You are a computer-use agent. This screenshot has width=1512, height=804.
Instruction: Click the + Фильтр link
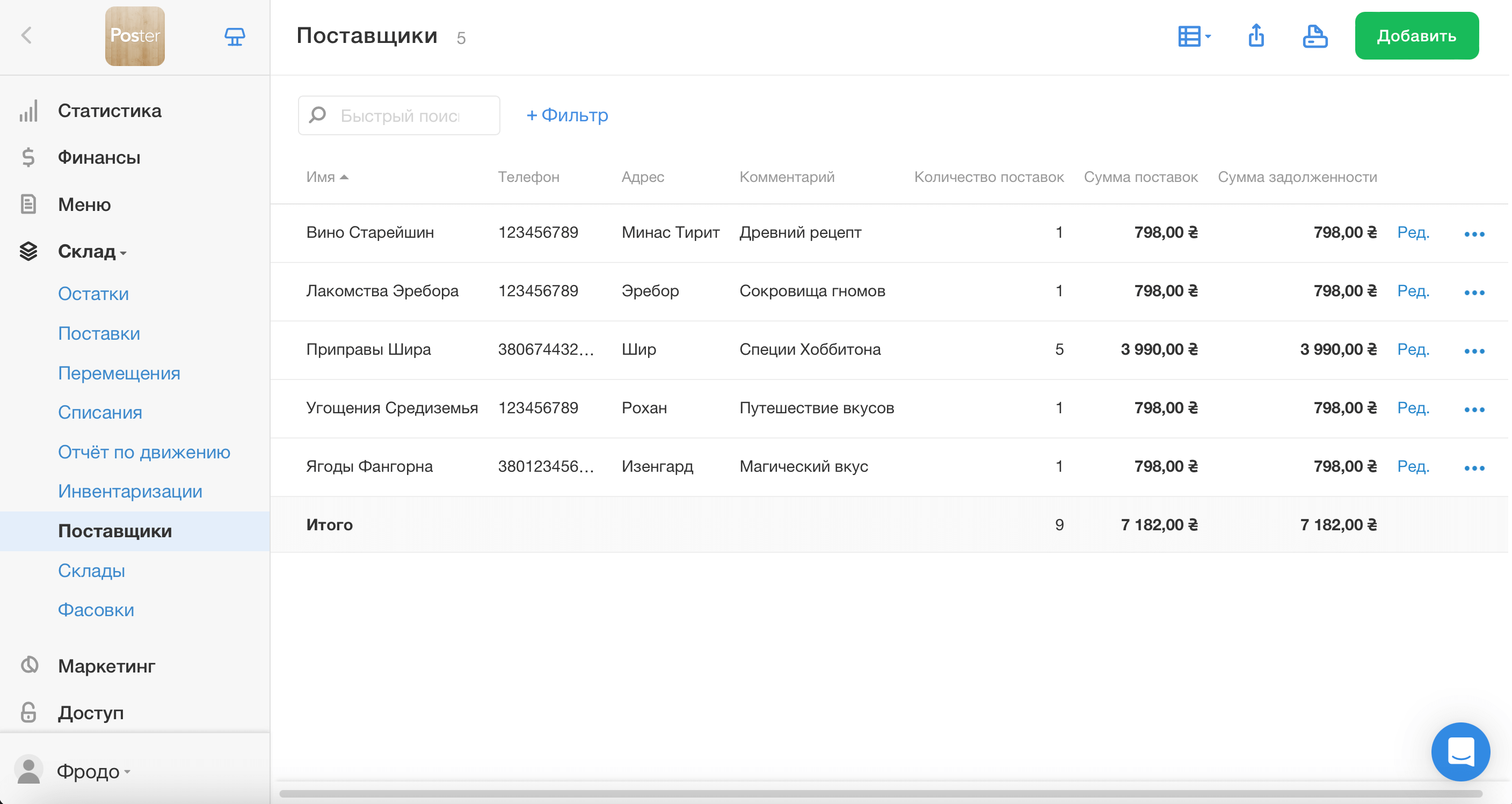tap(566, 115)
